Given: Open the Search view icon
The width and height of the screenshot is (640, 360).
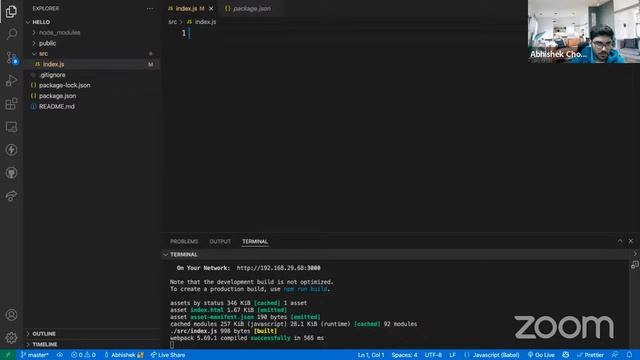Looking at the screenshot, I should coord(11,34).
